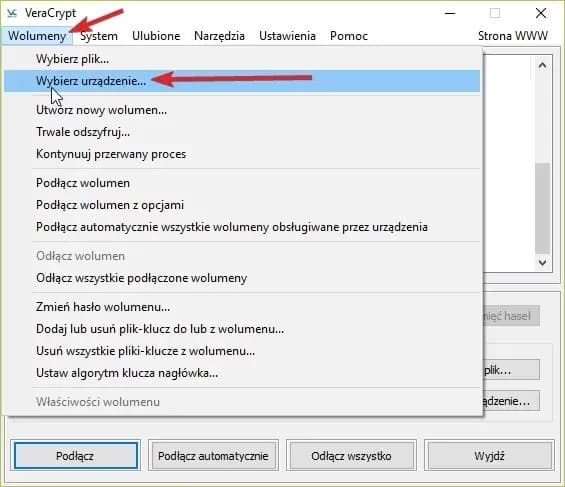The height and width of the screenshot is (487, 565).
Task: Select 'Podłącz automatycznie wszystkie wolumeny' menu entry
Action: coord(242,227)
